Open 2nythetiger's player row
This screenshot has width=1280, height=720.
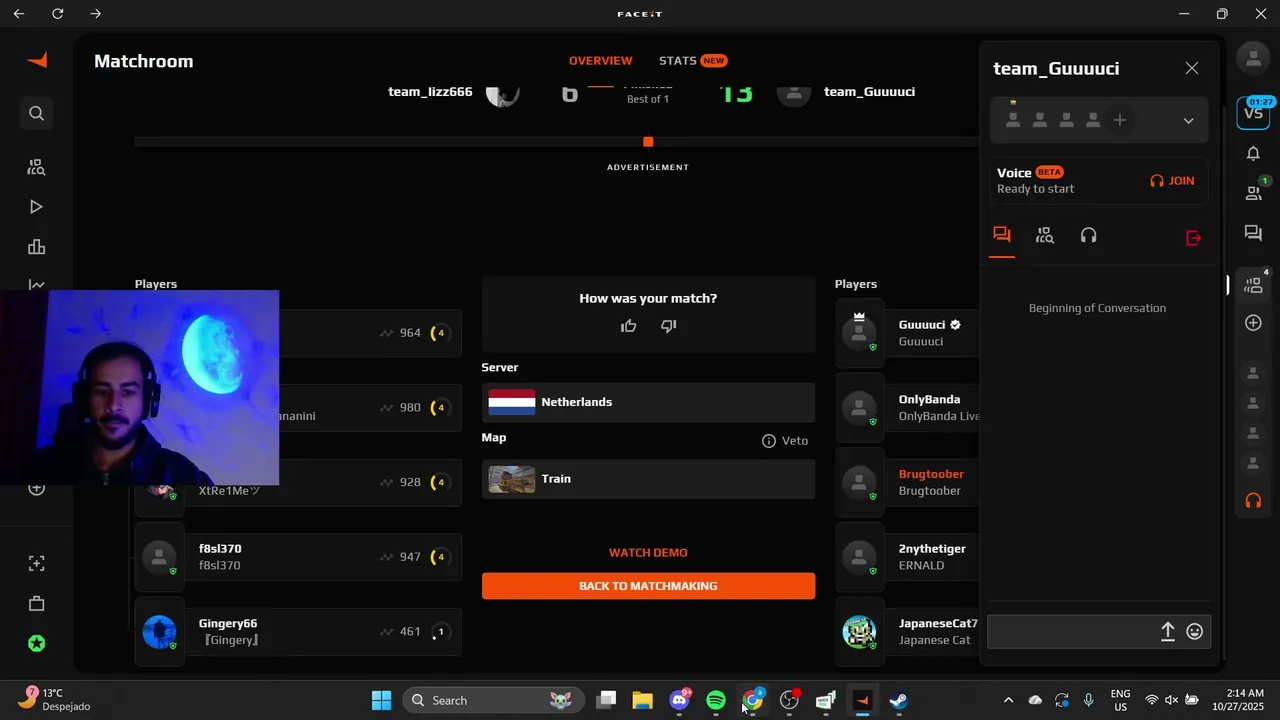click(x=908, y=557)
